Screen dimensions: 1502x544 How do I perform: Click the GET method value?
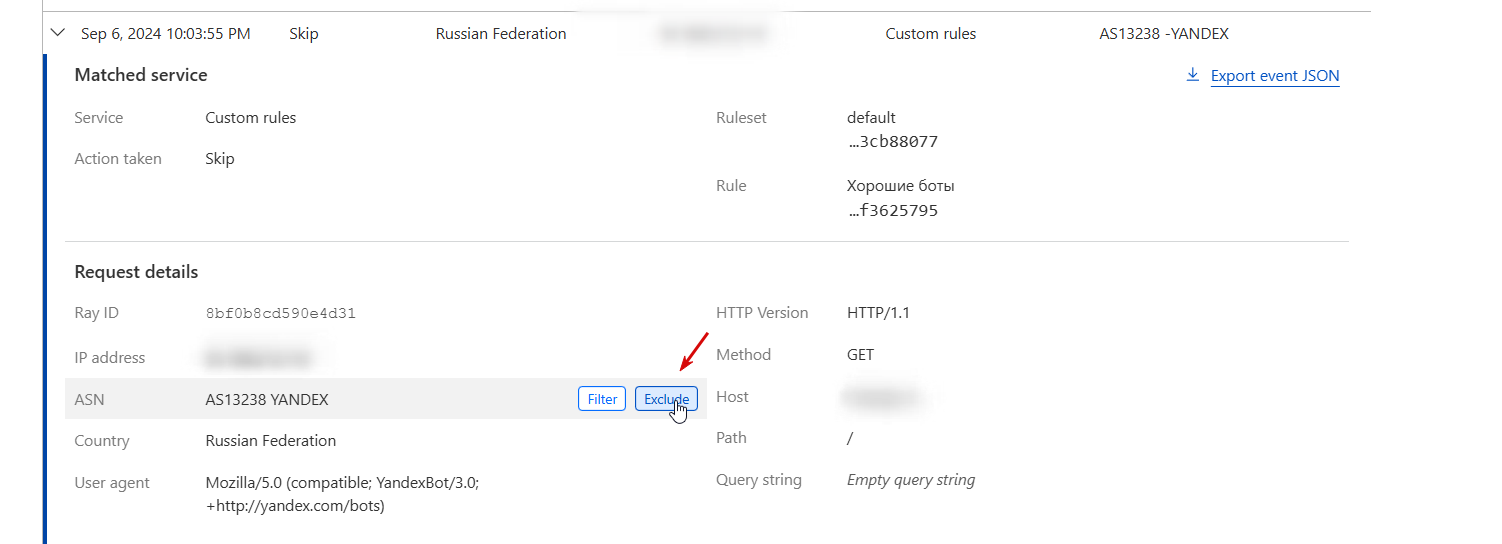[860, 355]
